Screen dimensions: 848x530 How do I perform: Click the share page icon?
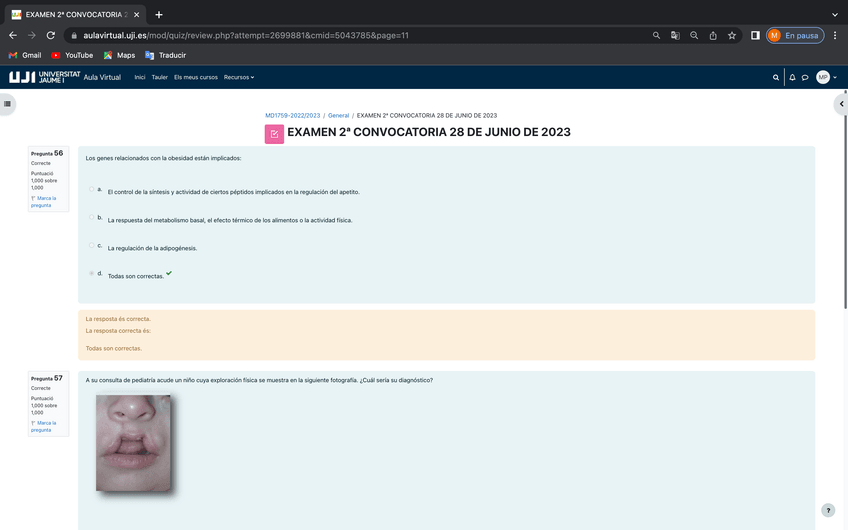click(x=713, y=35)
